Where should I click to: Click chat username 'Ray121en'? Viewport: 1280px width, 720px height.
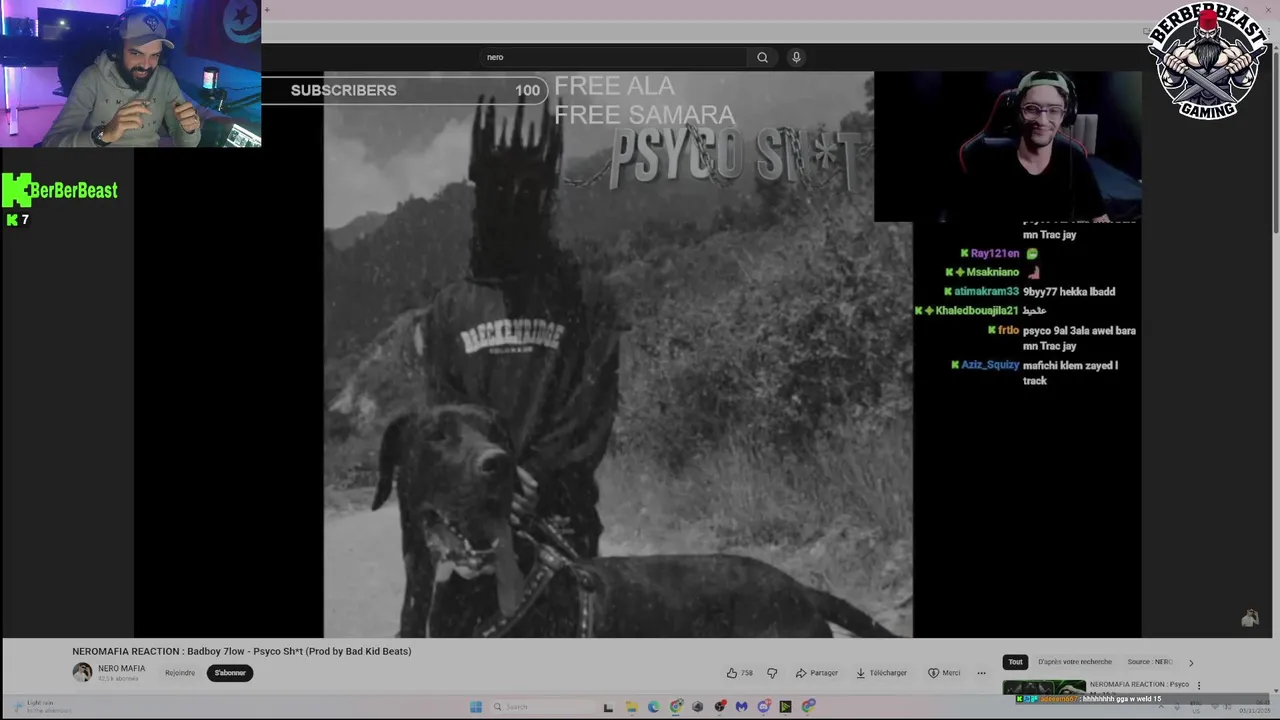[x=995, y=254]
